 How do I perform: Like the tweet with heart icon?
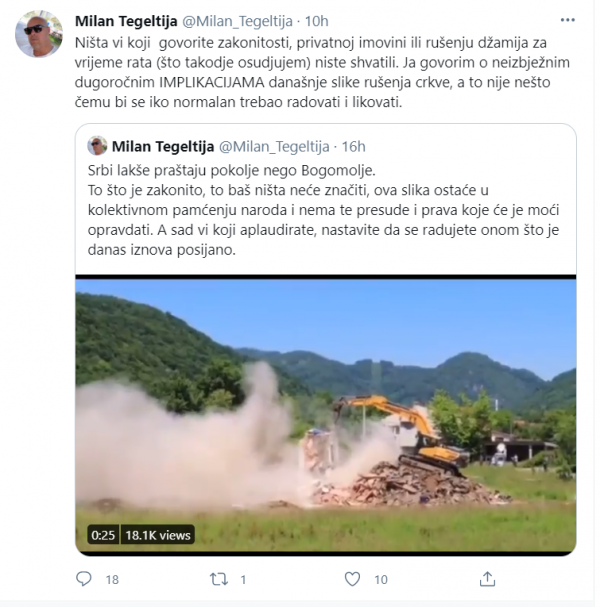352,579
